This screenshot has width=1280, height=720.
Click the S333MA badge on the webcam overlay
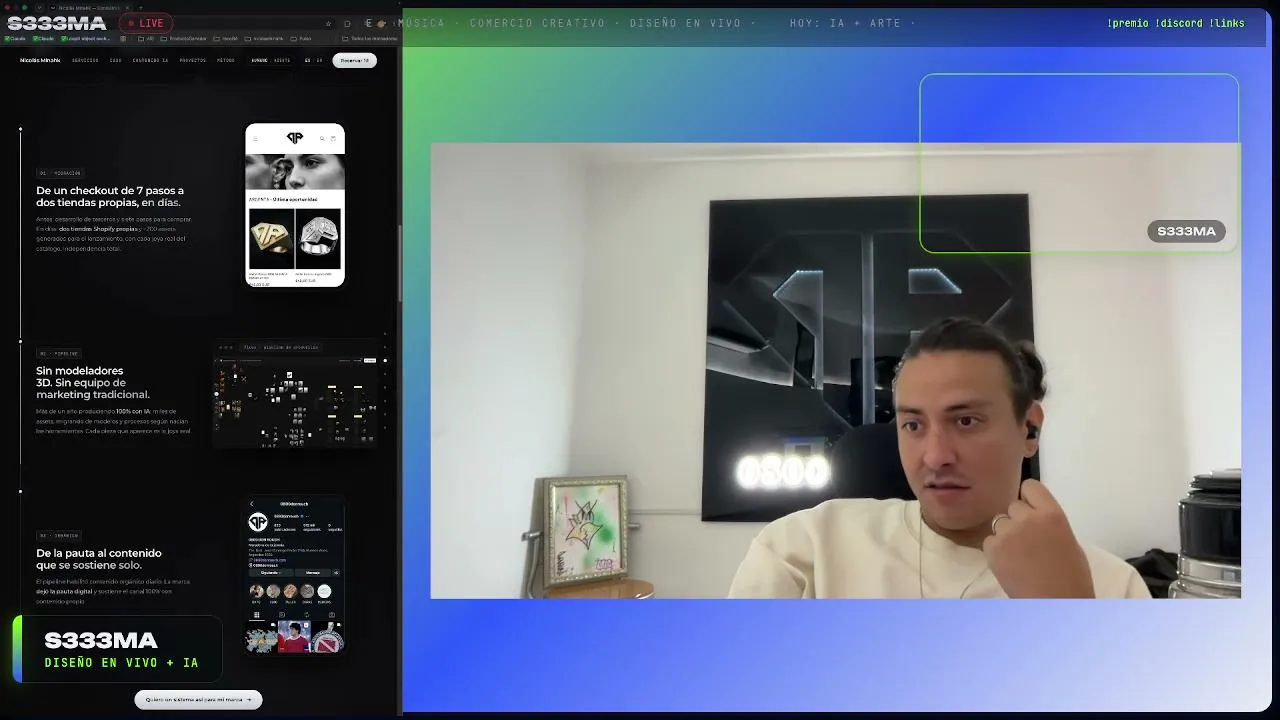(1186, 231)
